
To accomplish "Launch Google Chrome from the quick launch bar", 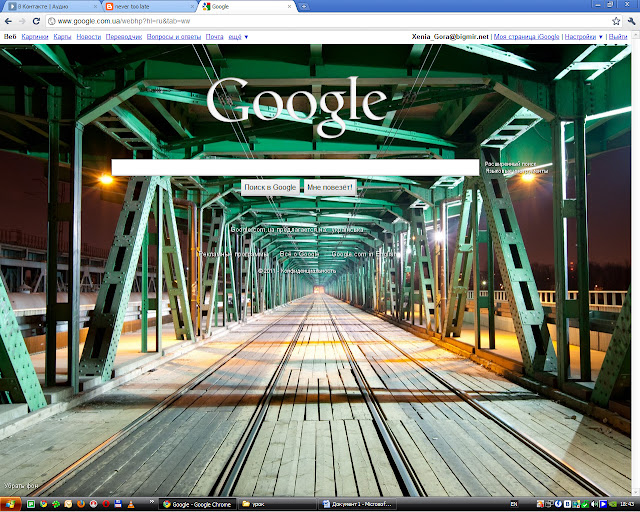I will (43, 504).
